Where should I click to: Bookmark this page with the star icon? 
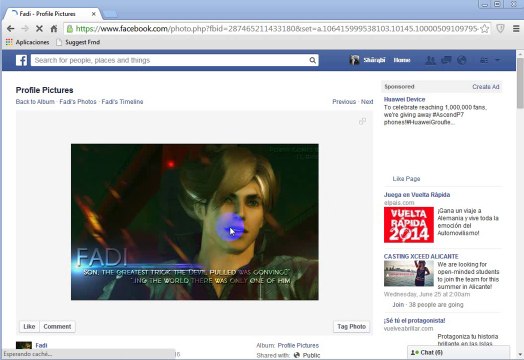[x=484, y=29]
